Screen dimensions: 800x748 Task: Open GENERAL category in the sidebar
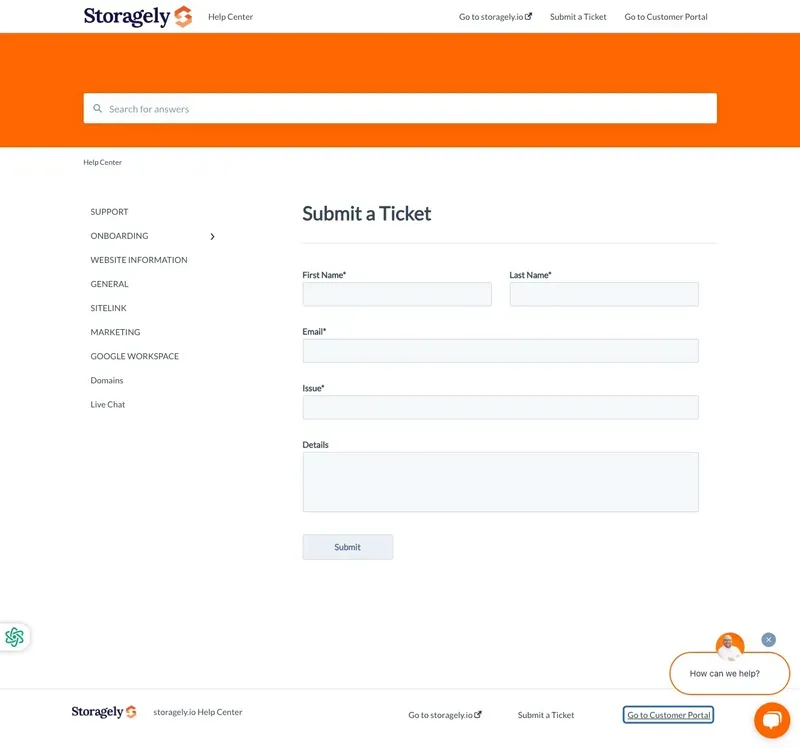click(x=109, y=284)
